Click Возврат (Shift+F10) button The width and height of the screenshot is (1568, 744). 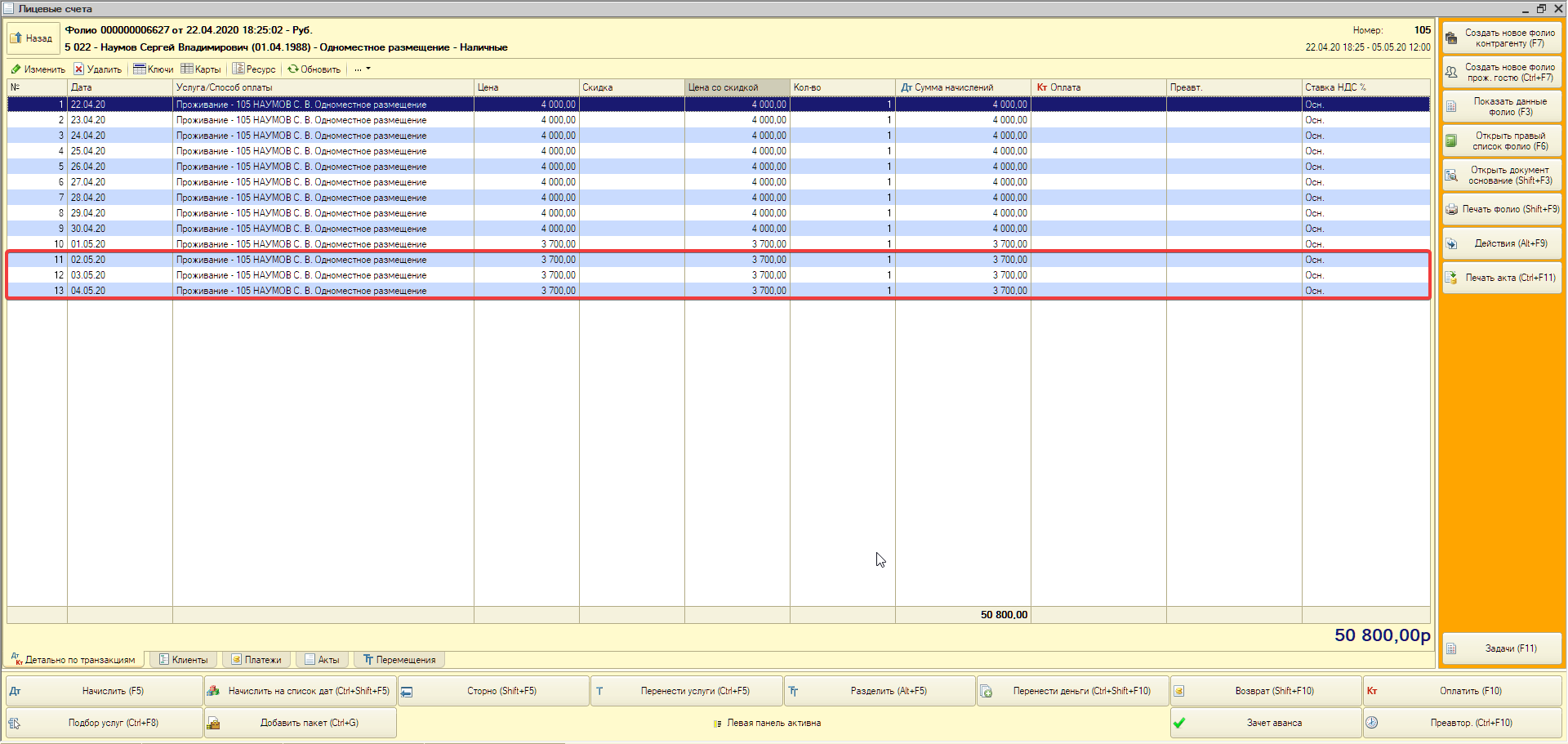[x=1266, y=691]
